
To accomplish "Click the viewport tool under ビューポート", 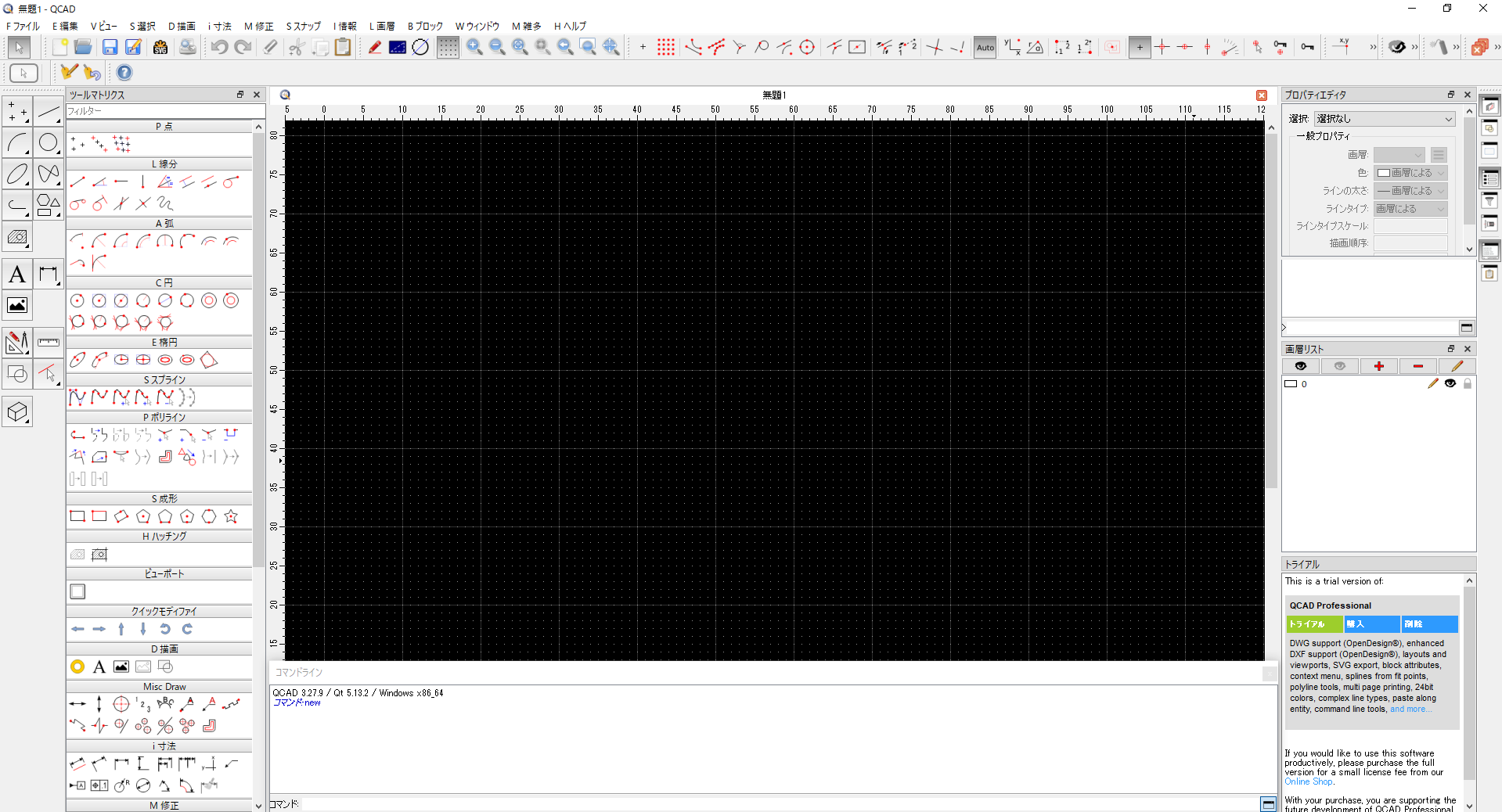I will point(77,591).
